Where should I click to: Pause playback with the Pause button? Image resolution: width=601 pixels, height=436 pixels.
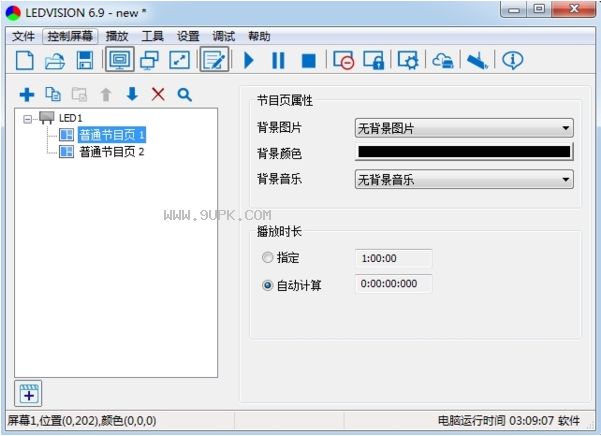tap(278, 61)
